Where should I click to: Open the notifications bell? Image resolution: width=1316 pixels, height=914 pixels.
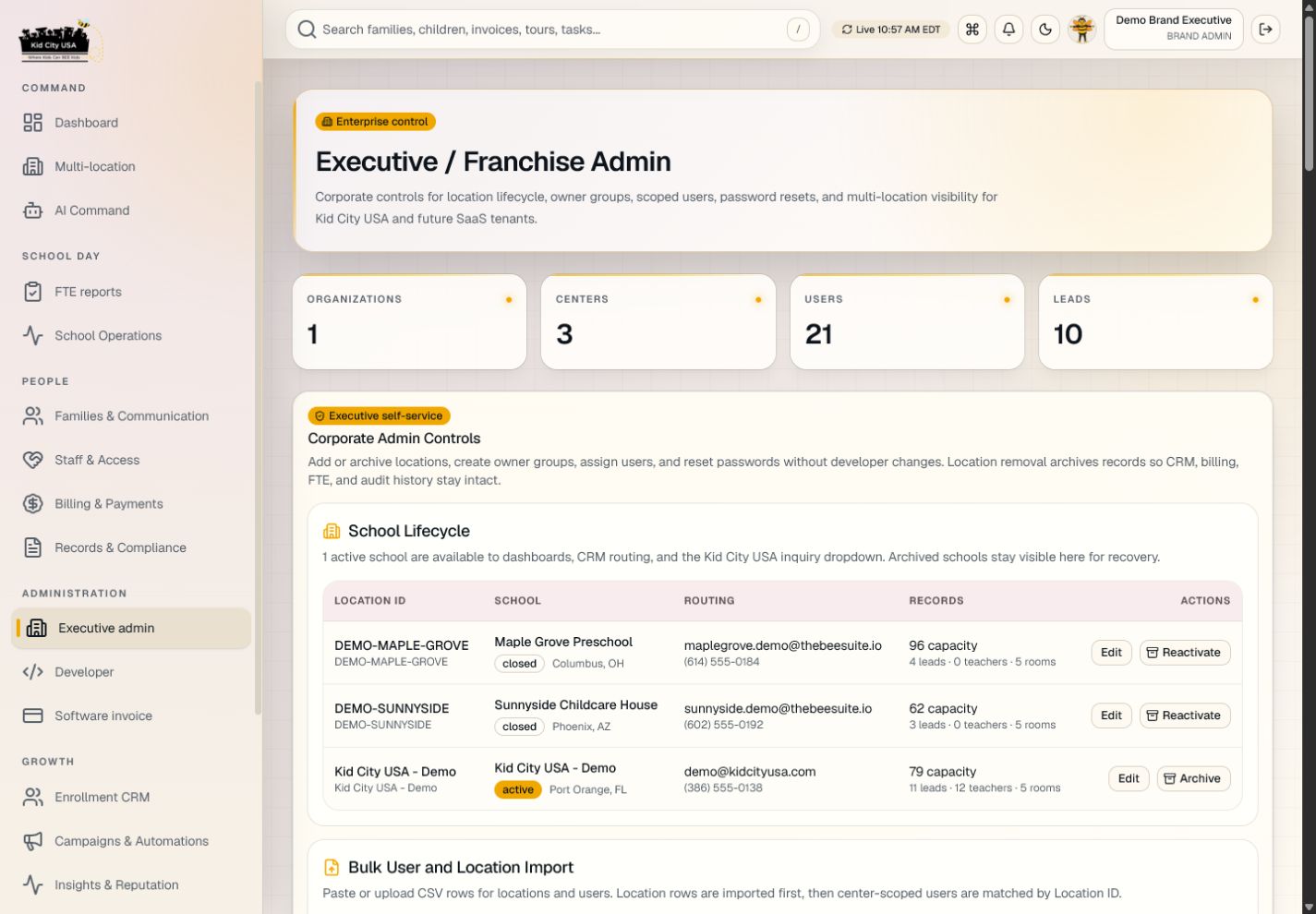[x=1008, y=30]
